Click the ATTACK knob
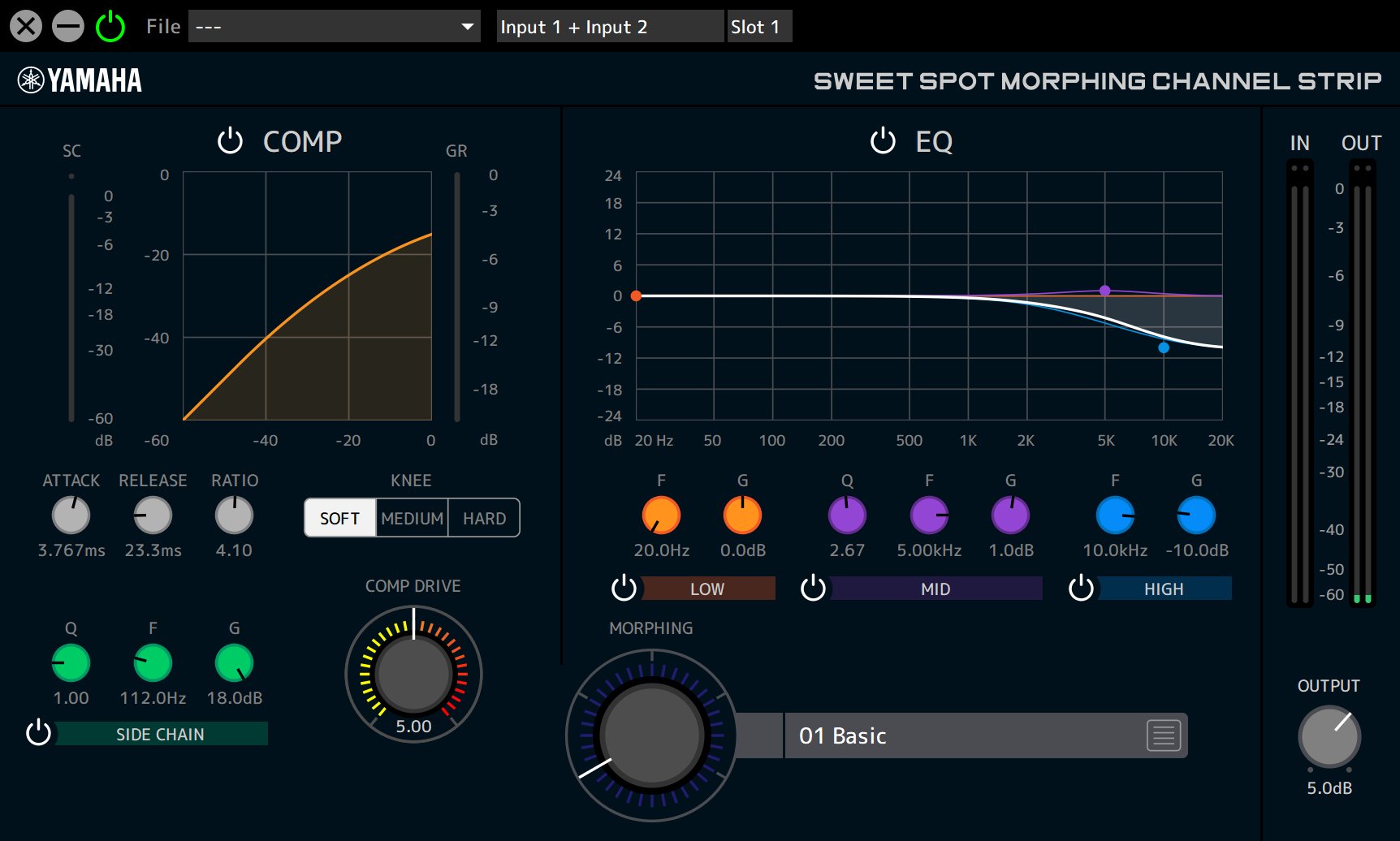 (x=71, y=515)
